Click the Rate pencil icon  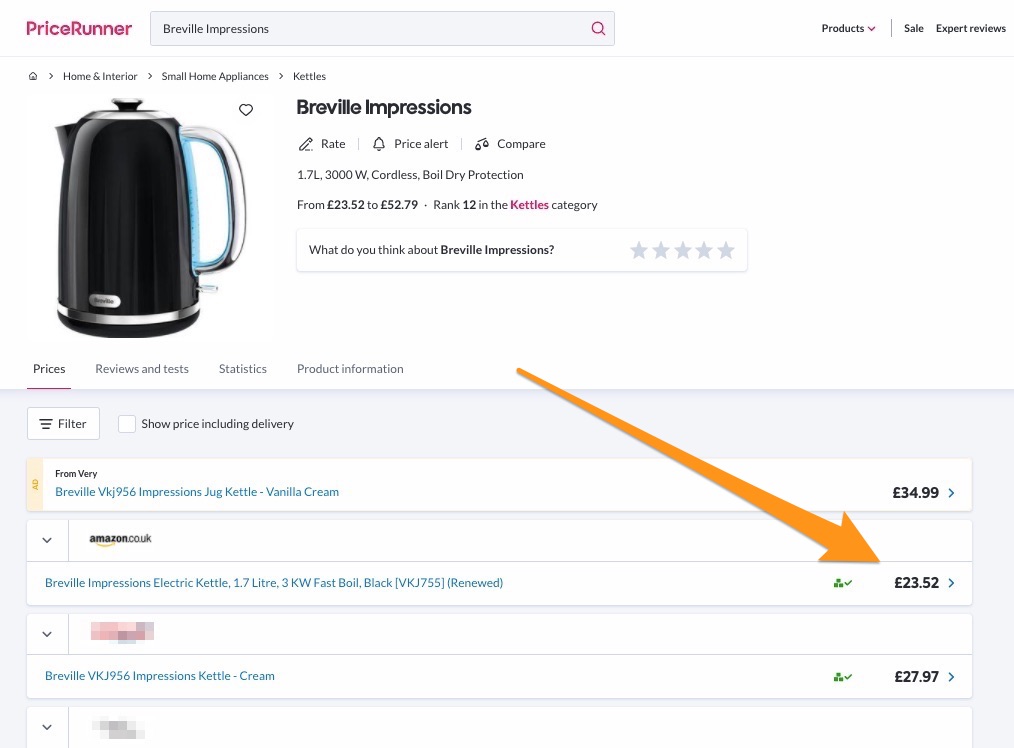[x=306, y=144]
